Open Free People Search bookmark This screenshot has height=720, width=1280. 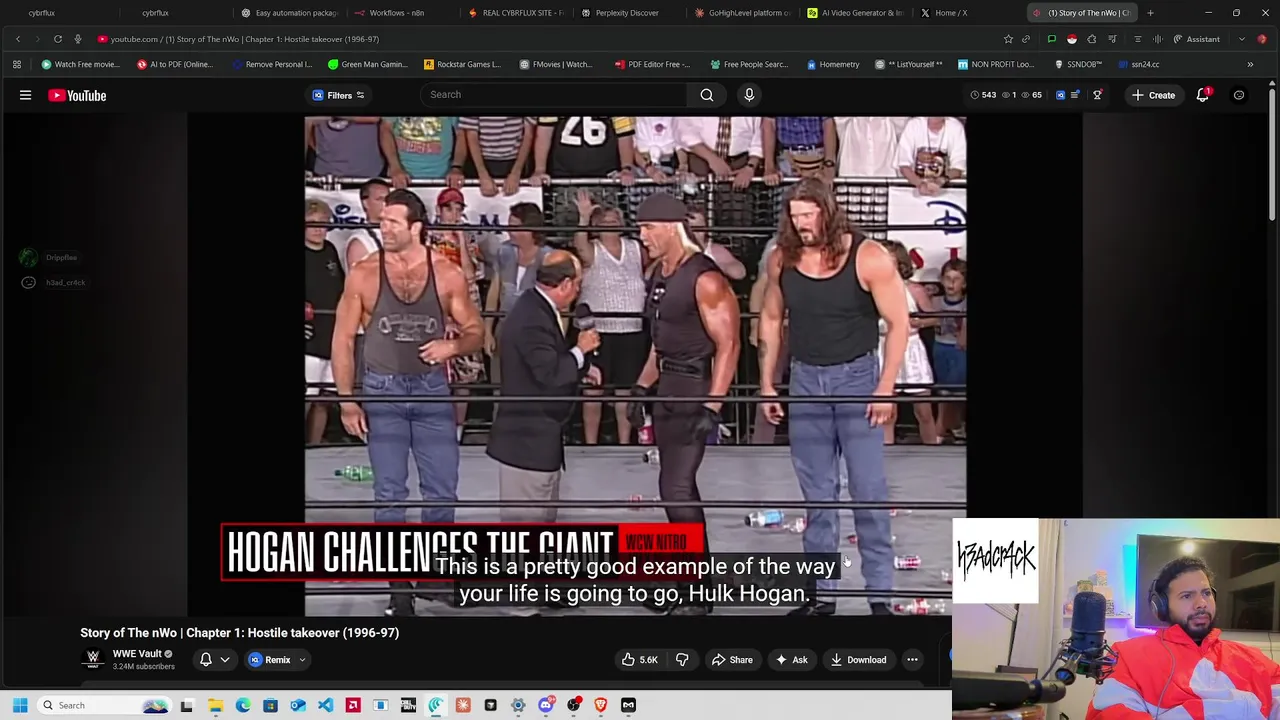[x=749, y=64]
